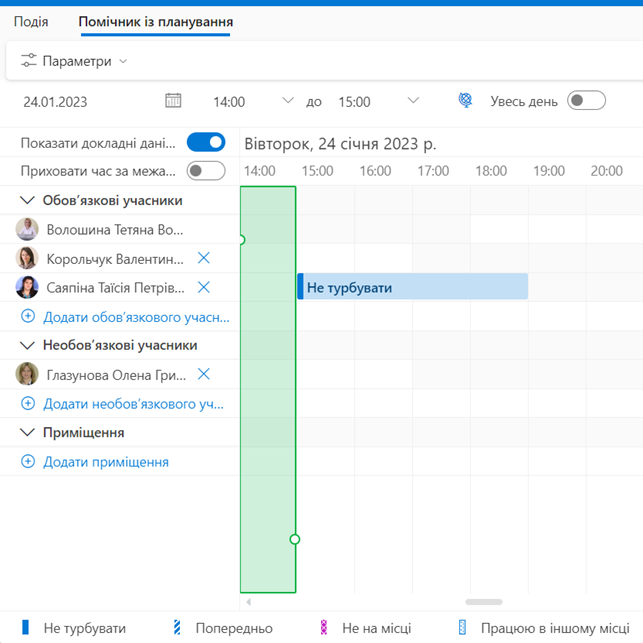Viewport: 643px width, 643px height.
Task: Open the calendar date picker icon
Action: tap(173, 101)
